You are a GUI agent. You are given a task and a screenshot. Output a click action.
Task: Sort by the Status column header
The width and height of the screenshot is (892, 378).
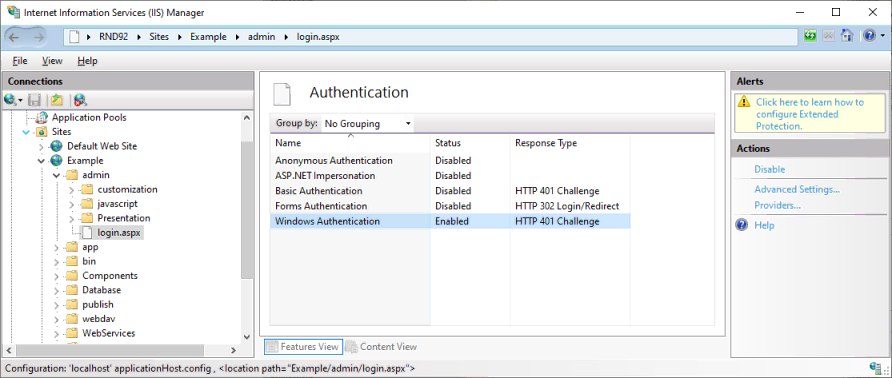[470, 143]
